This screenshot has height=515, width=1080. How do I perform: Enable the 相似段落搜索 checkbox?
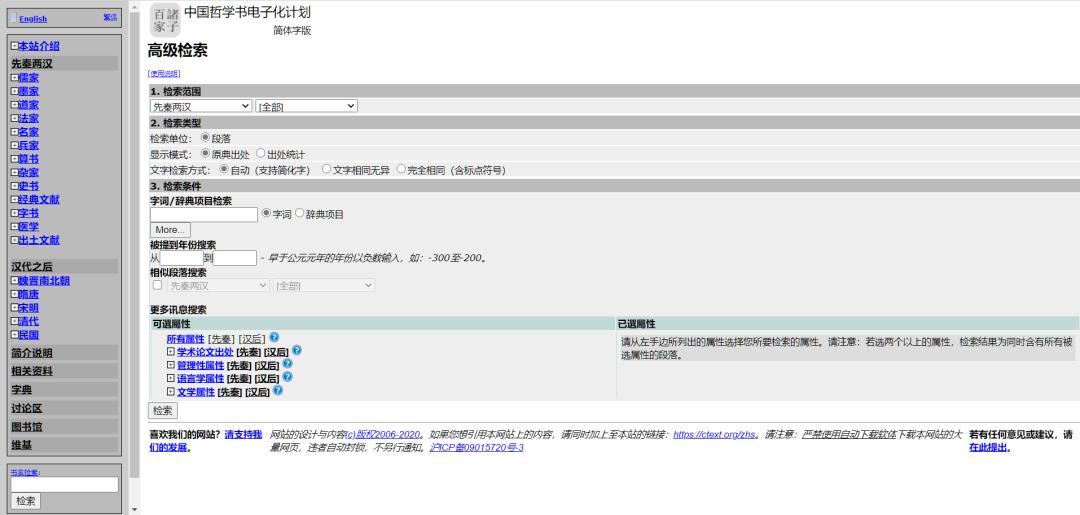(157, 285)
